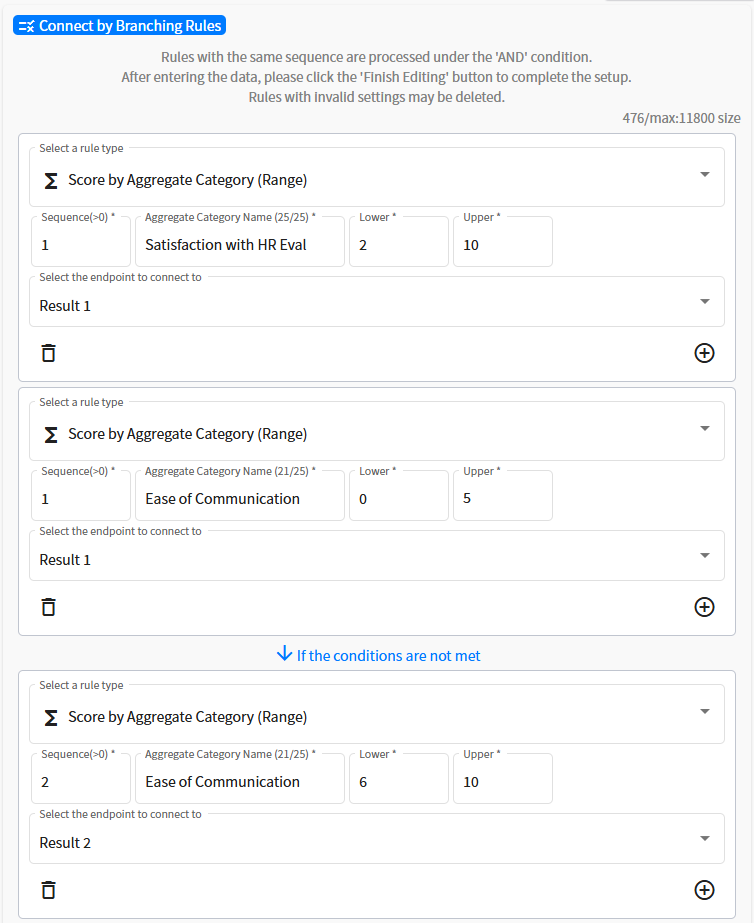Edit Upper field in the Result 2 rule card
Screen dimensions: 754x923
coord(503,779)
